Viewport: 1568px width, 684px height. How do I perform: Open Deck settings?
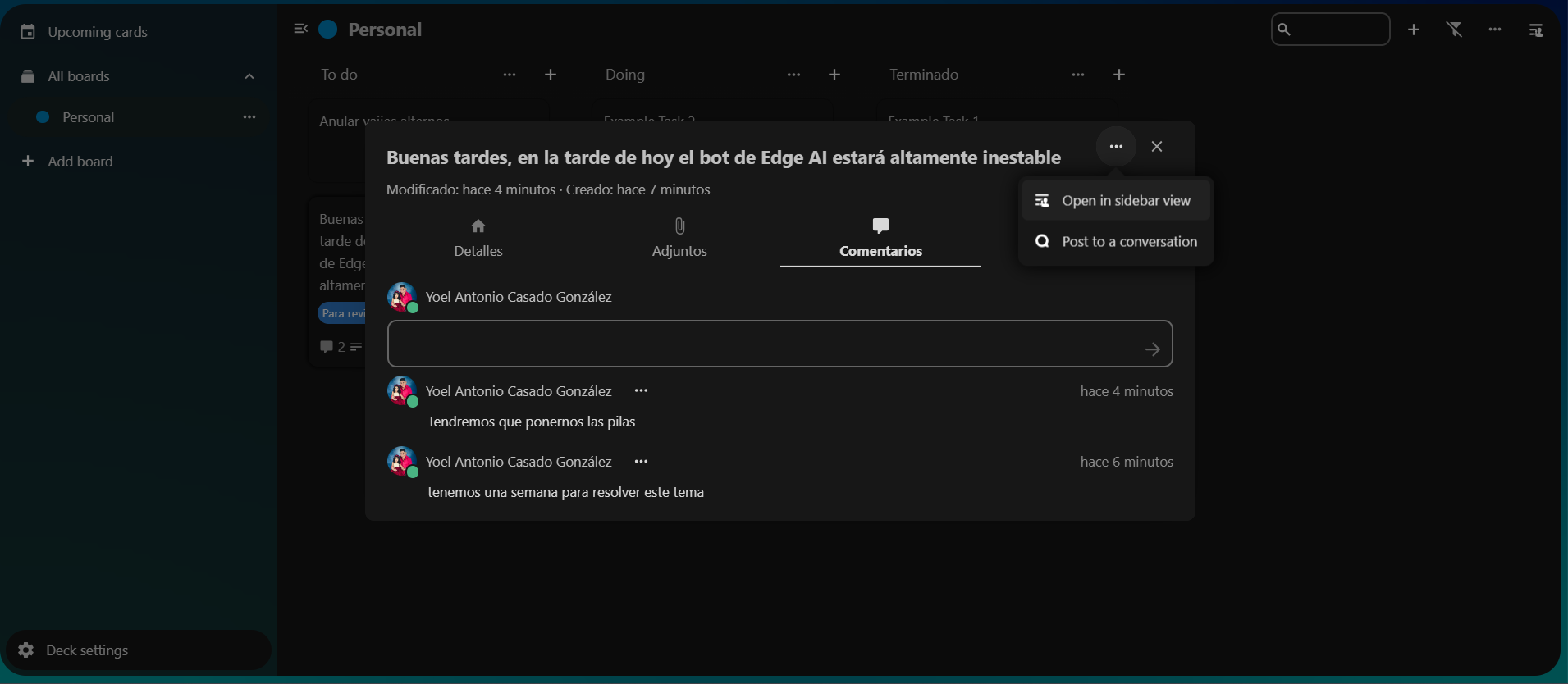[138, 650]
